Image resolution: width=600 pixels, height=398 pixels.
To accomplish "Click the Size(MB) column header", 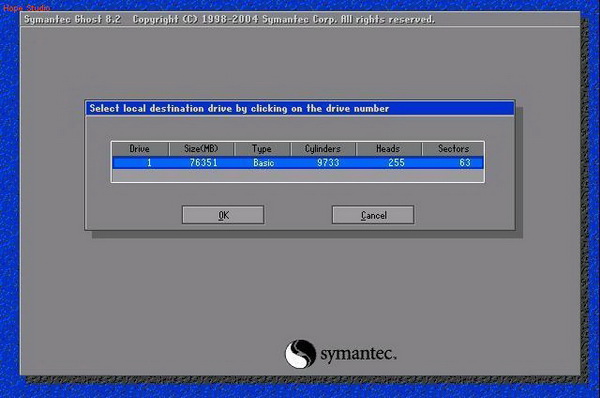I will click(201, 148).
